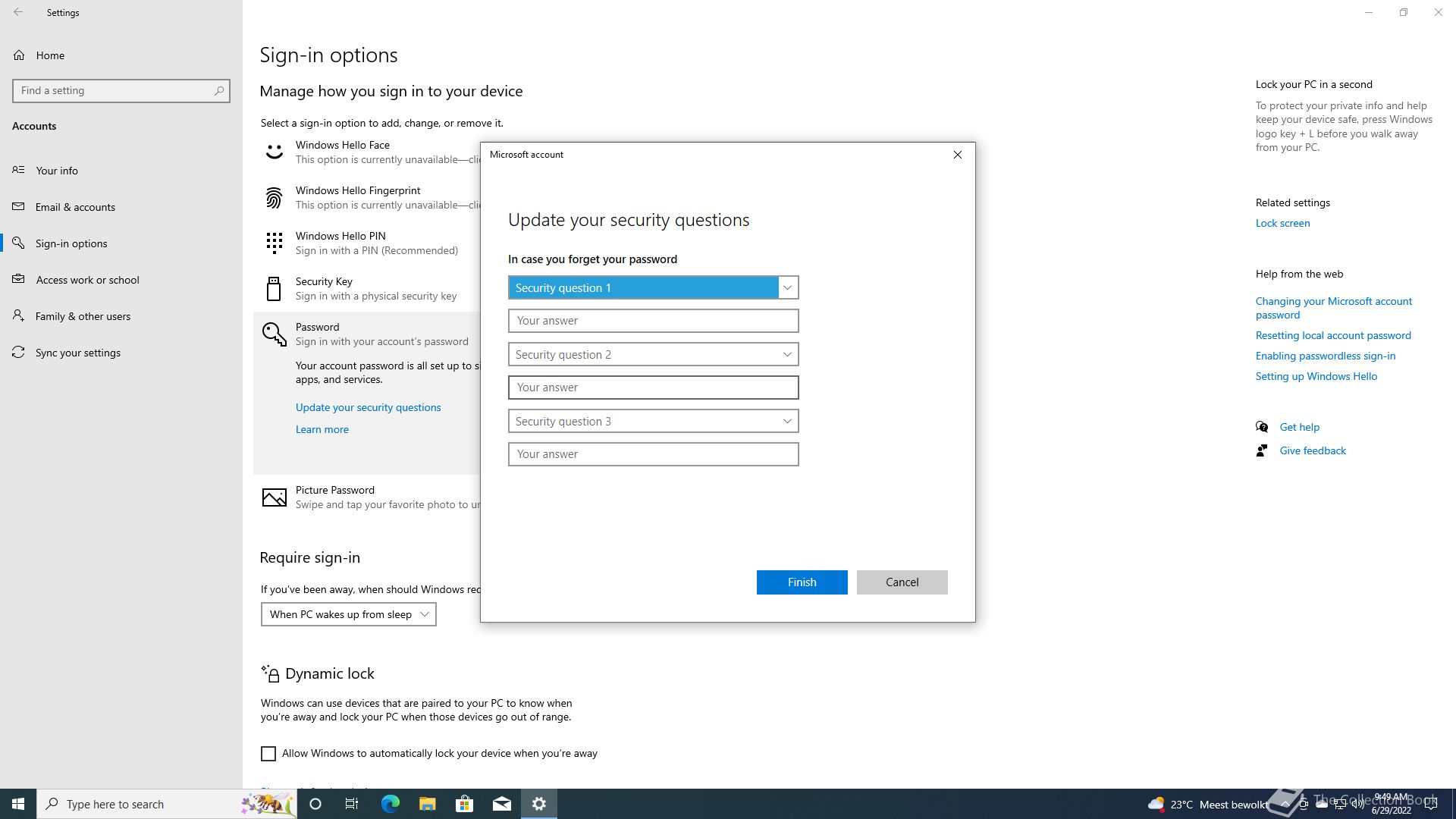Open the Windows Start menu
This screenshot has width=1456, height=819.
[18, 804]
